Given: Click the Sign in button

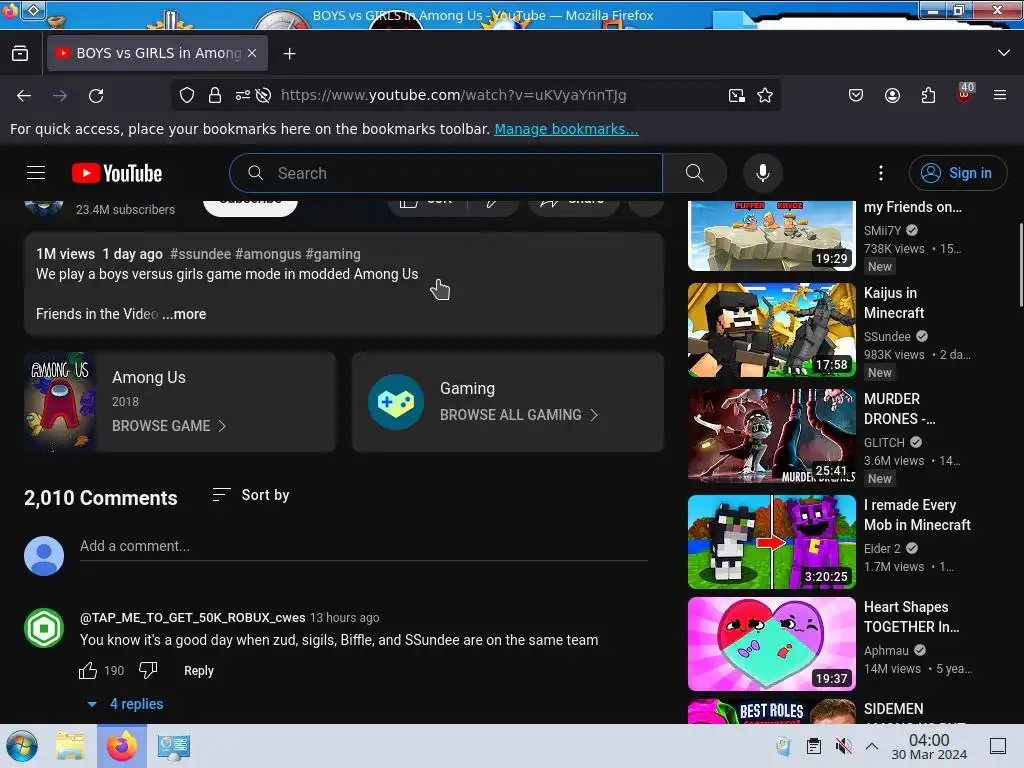Looking at the screenshot, I should coord(957,173).
